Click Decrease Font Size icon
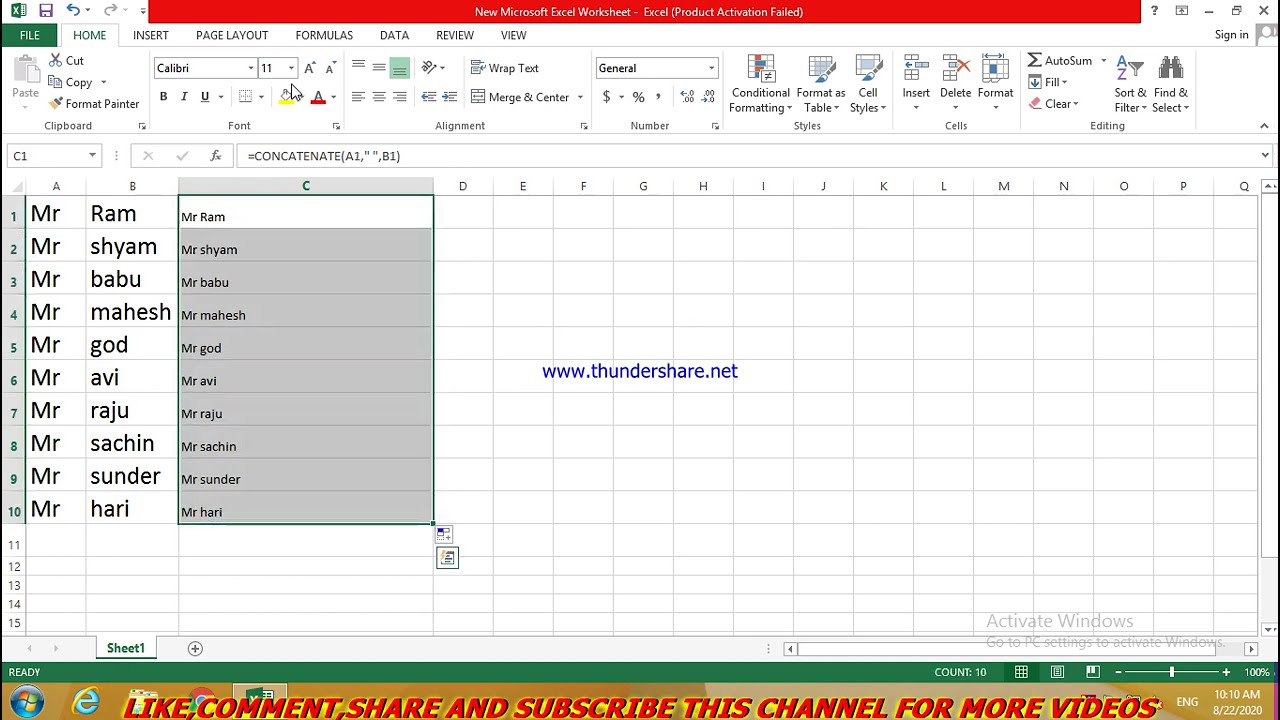This screenshot has height=720, width=1280. 330,68
